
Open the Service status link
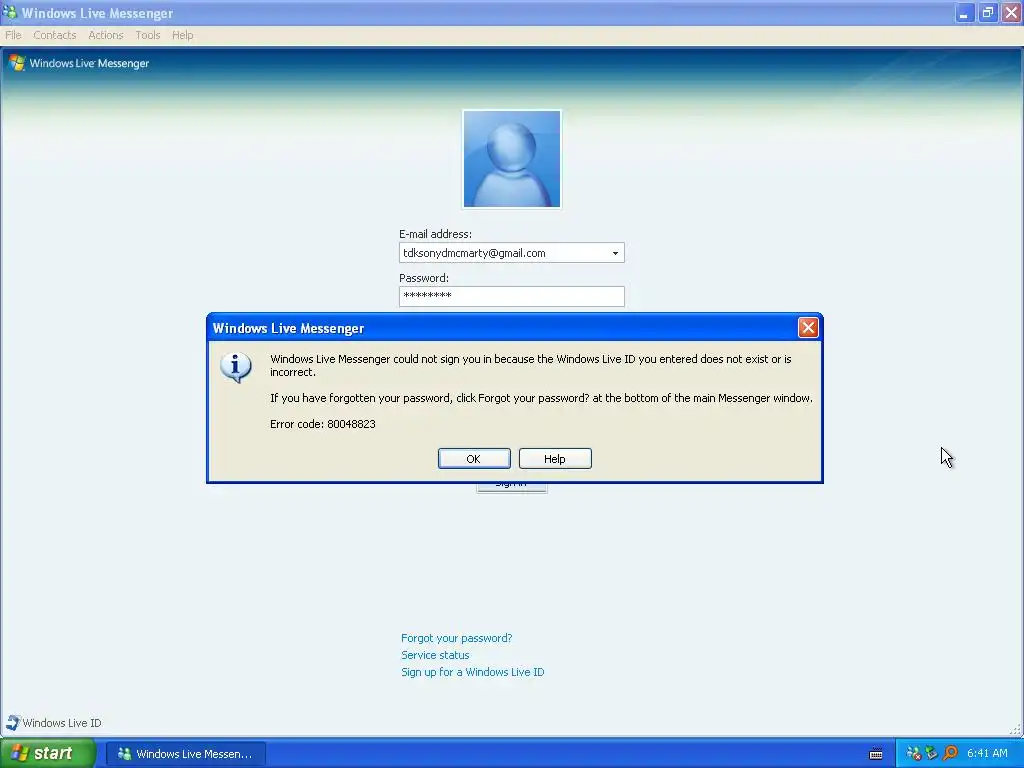pyautogui.click(x=435, y=655)
